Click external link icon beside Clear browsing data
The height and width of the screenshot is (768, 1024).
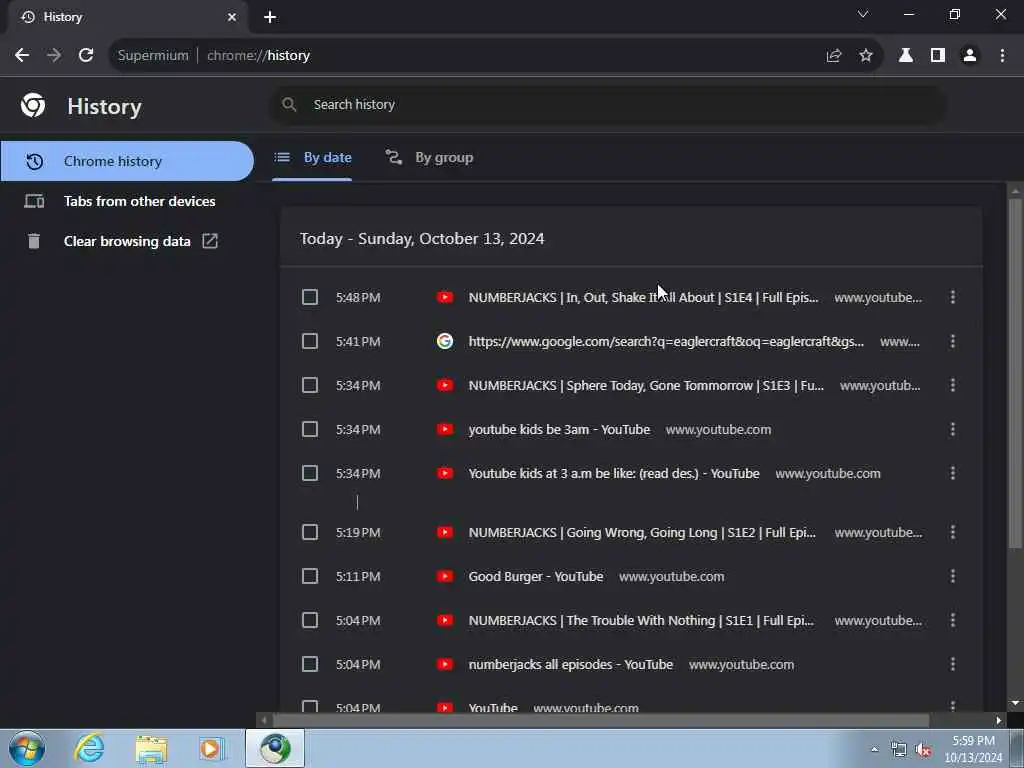coord(210,241)
